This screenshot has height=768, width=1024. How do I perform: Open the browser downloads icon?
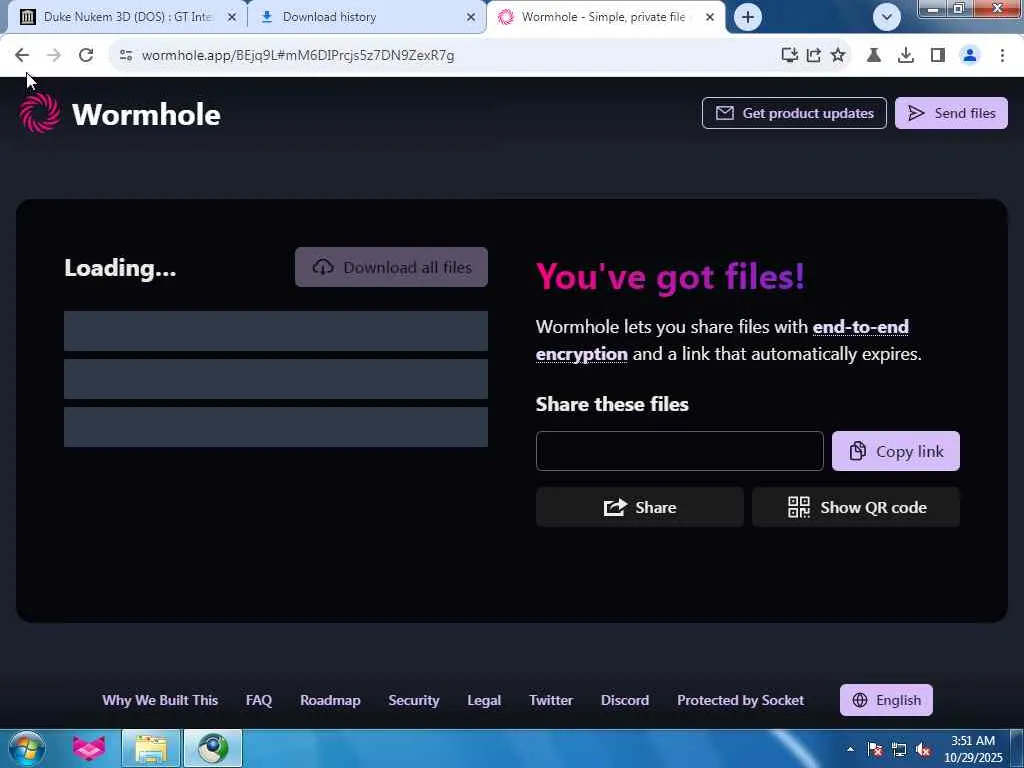[906, 56]
